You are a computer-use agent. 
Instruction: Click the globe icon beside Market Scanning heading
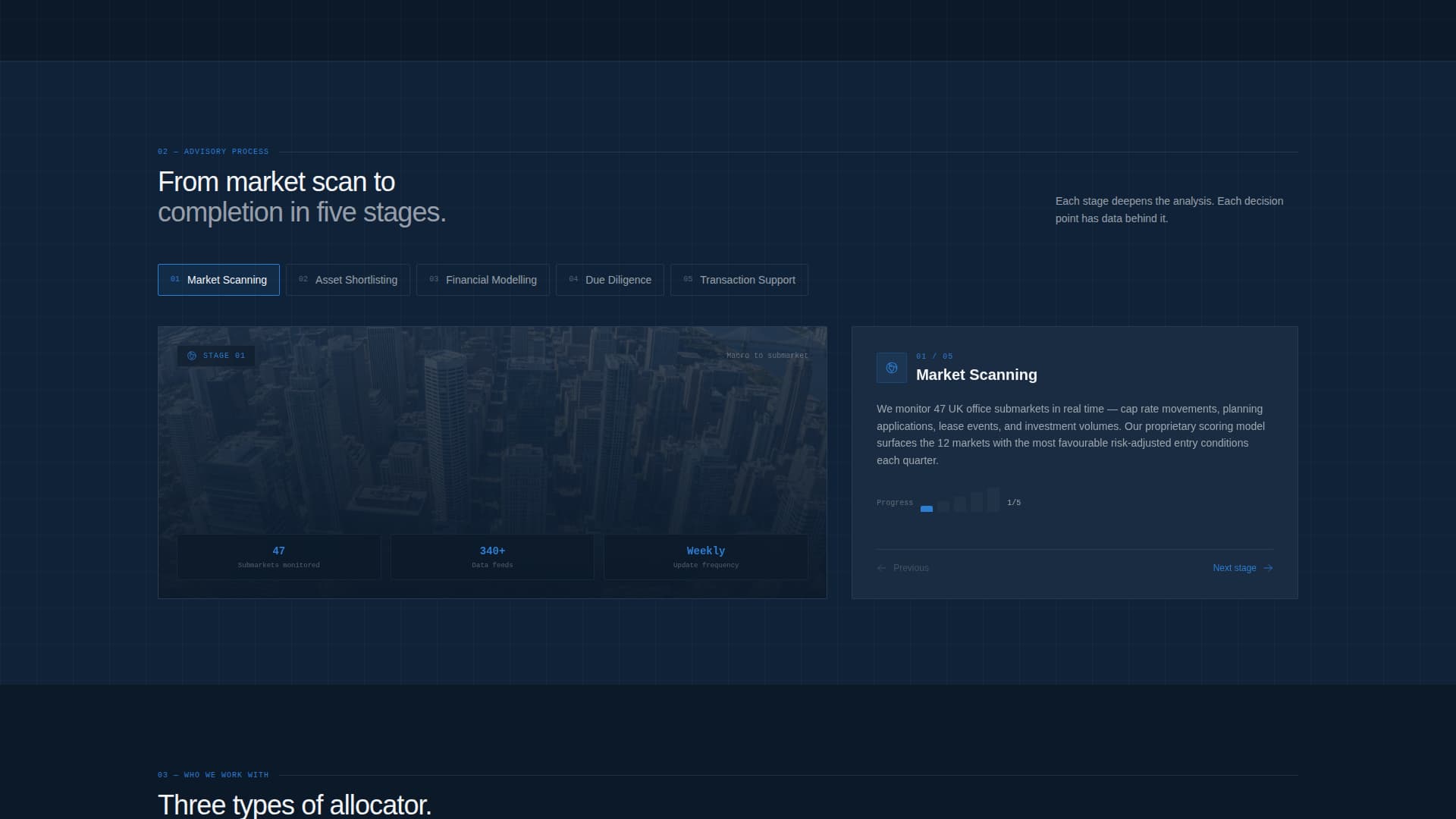pyautogui.click(x=891, y=368)
